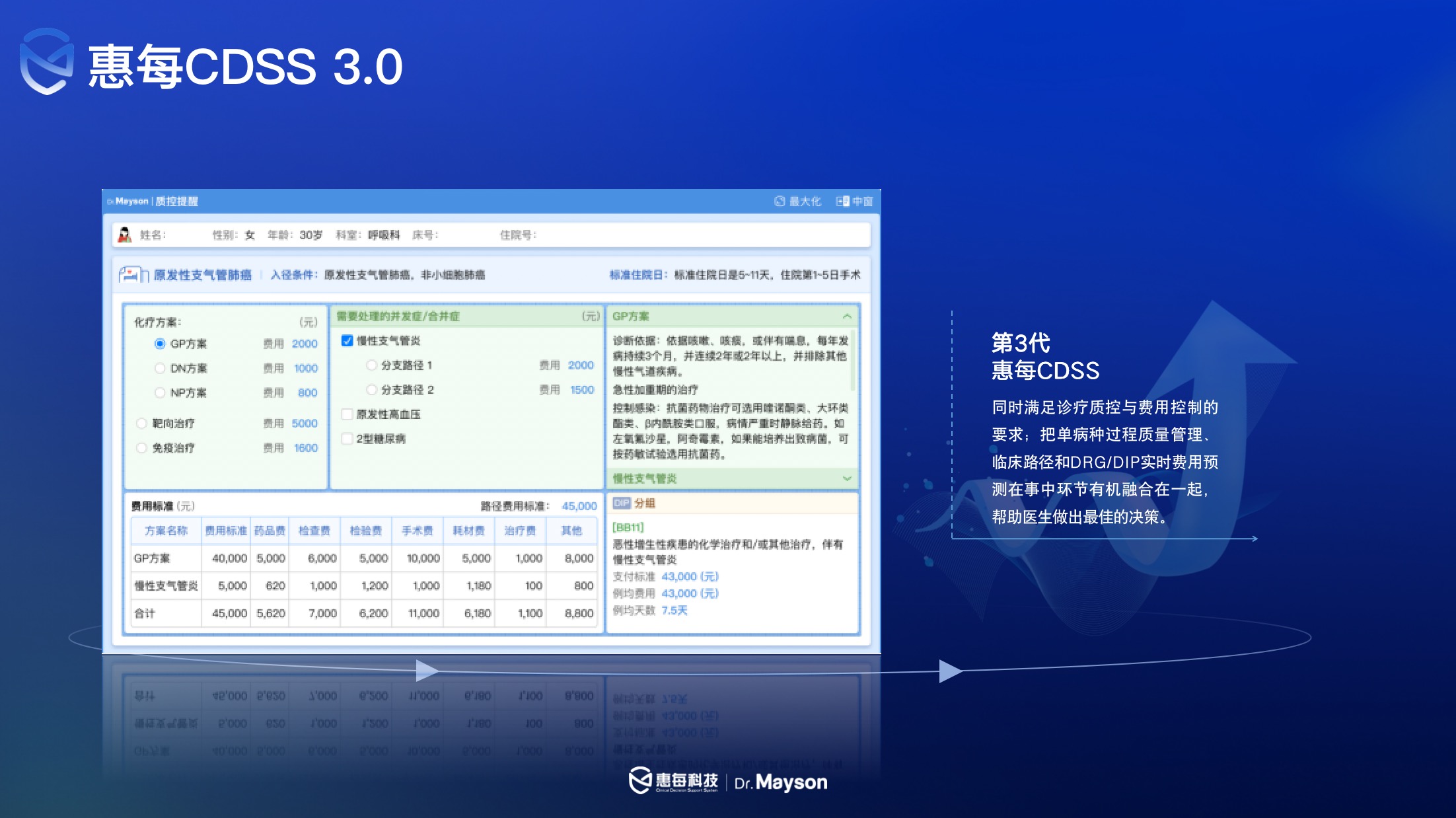Click the scrollbar in the GP方案 description panel

click(853, 362)
